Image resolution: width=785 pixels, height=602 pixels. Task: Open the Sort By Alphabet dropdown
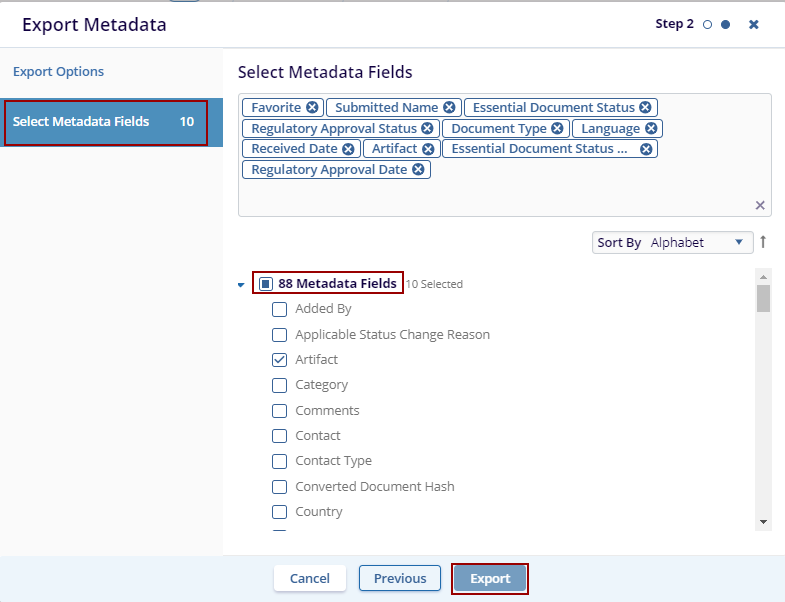coord(673,242)
